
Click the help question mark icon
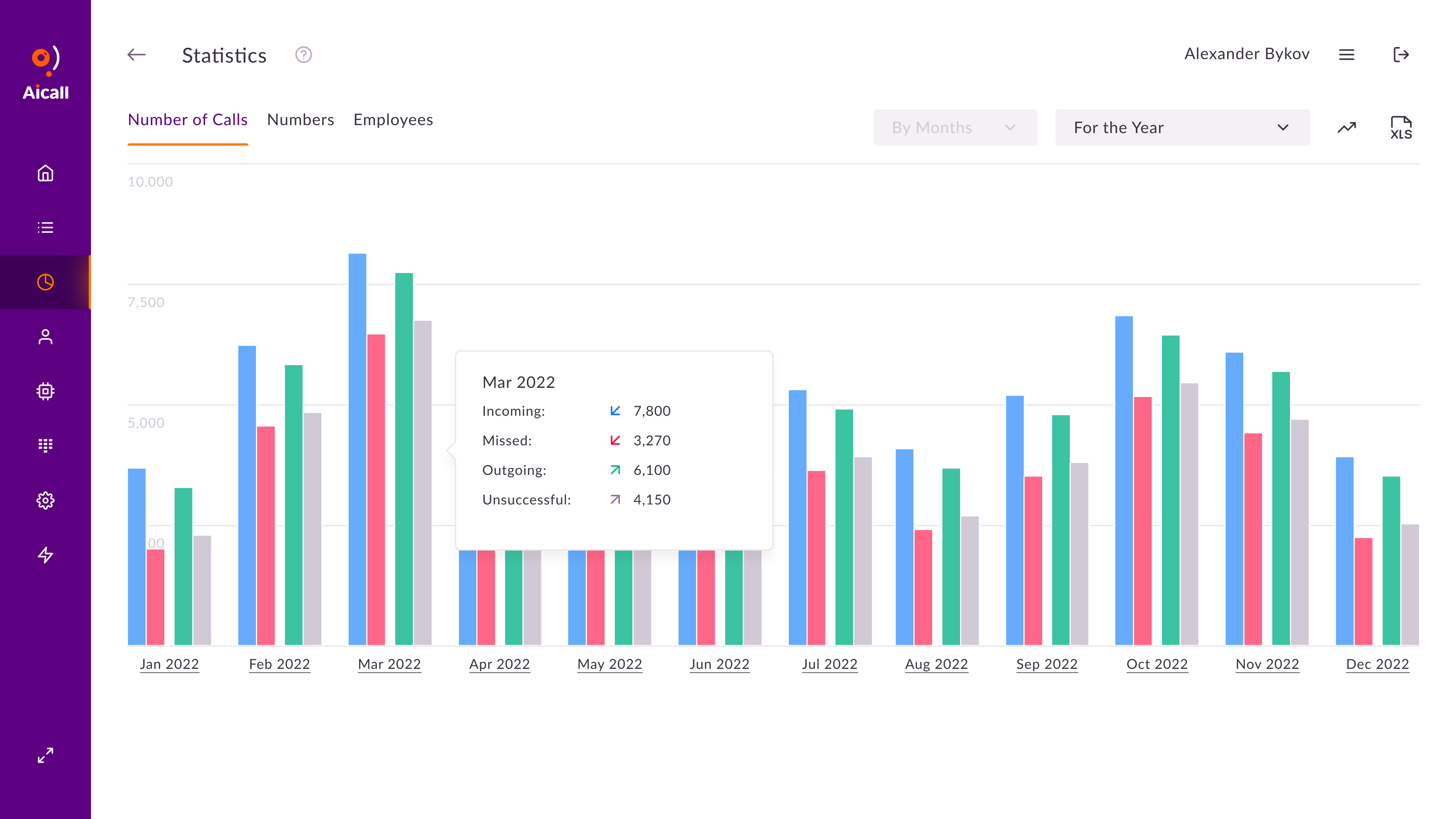[x=304, y=55]
